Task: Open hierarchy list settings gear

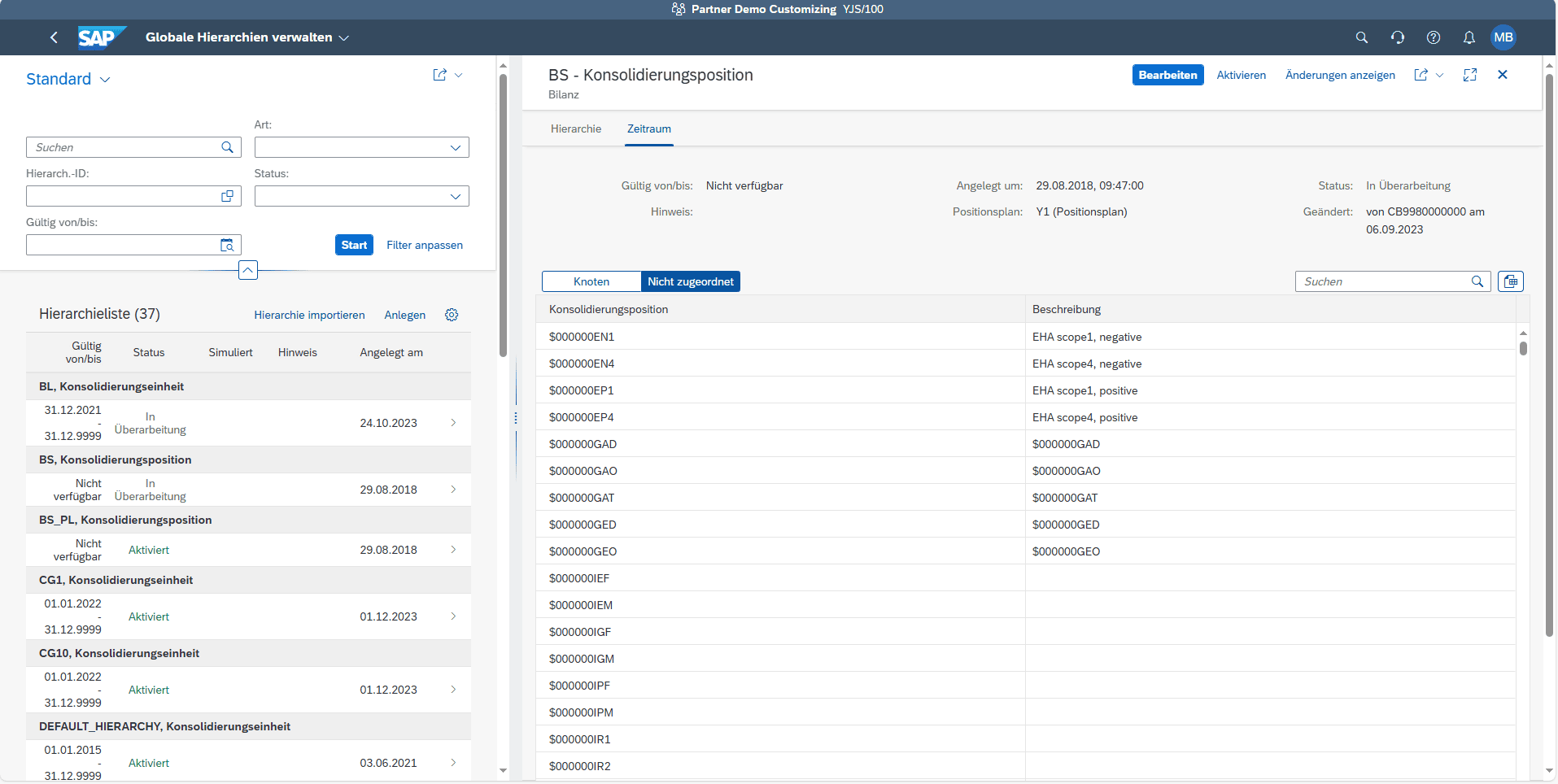Action: coord(452,315)
